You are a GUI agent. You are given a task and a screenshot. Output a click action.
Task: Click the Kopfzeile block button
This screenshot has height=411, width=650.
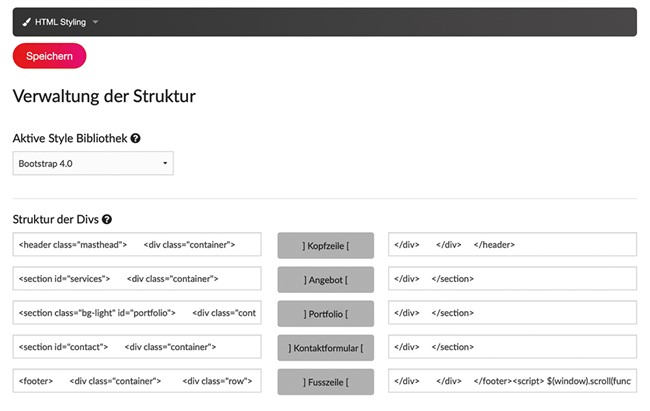point(325,246)
